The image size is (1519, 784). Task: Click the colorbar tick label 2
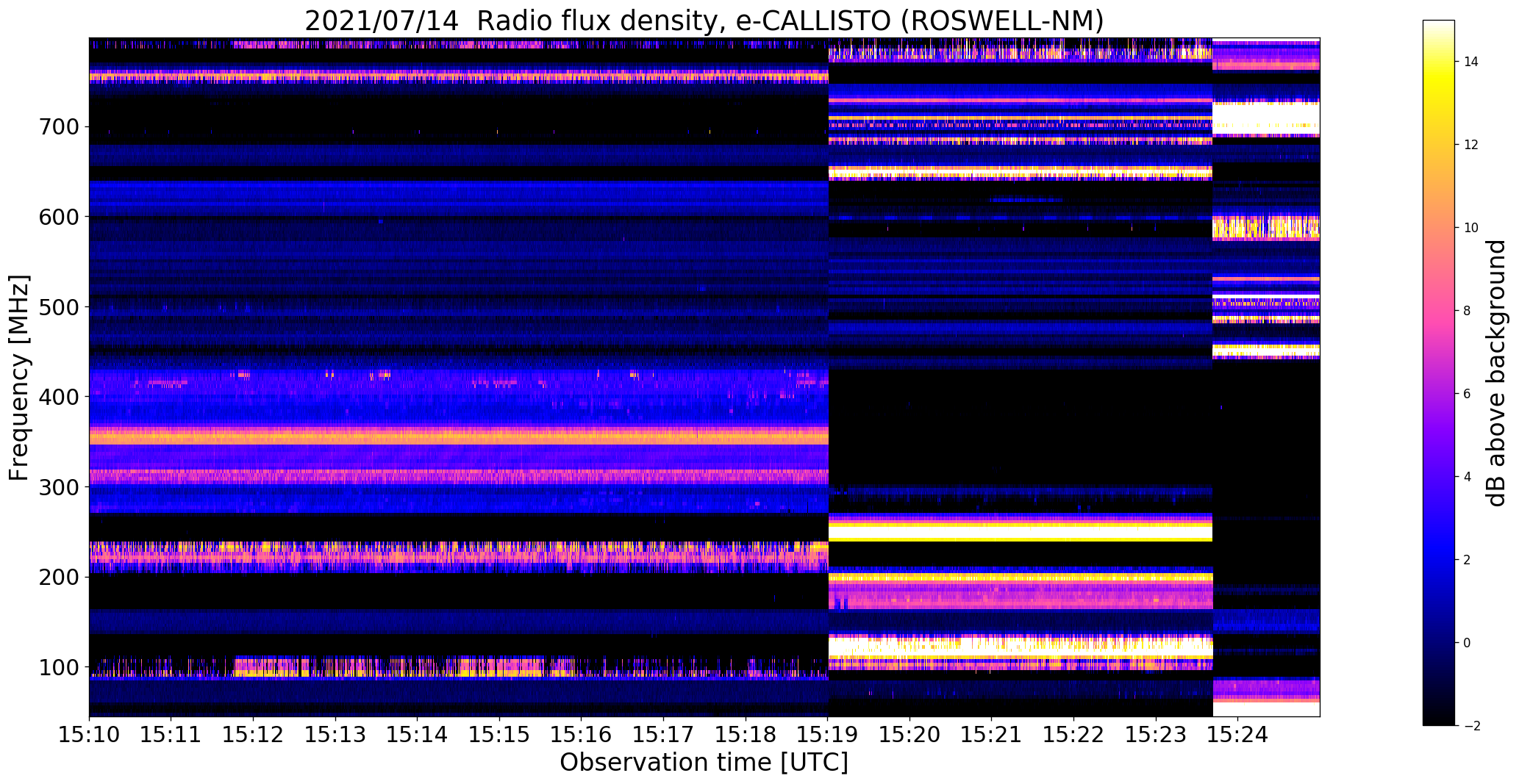coord(1468,561)
